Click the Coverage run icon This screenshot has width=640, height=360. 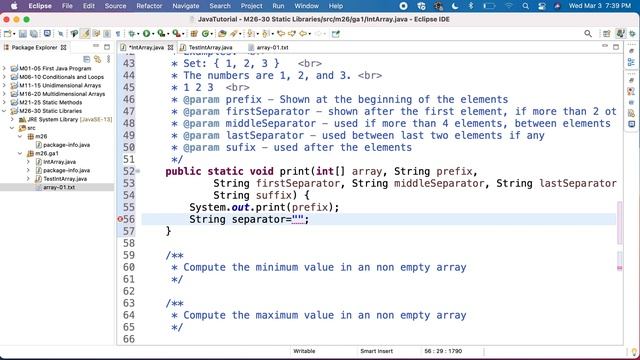pos(161,34)
